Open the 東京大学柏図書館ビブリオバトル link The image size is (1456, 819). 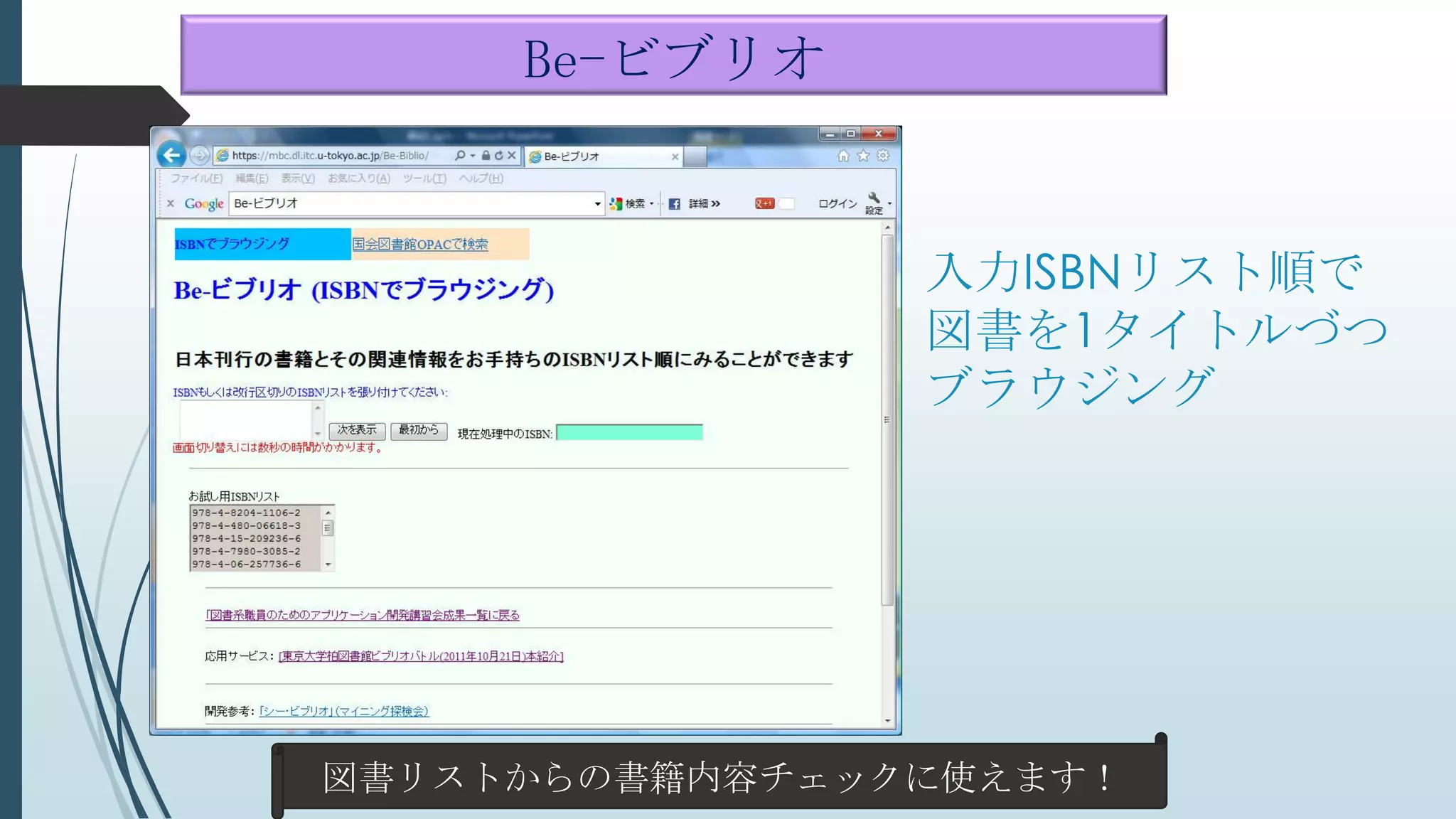(x=421, y=656)
